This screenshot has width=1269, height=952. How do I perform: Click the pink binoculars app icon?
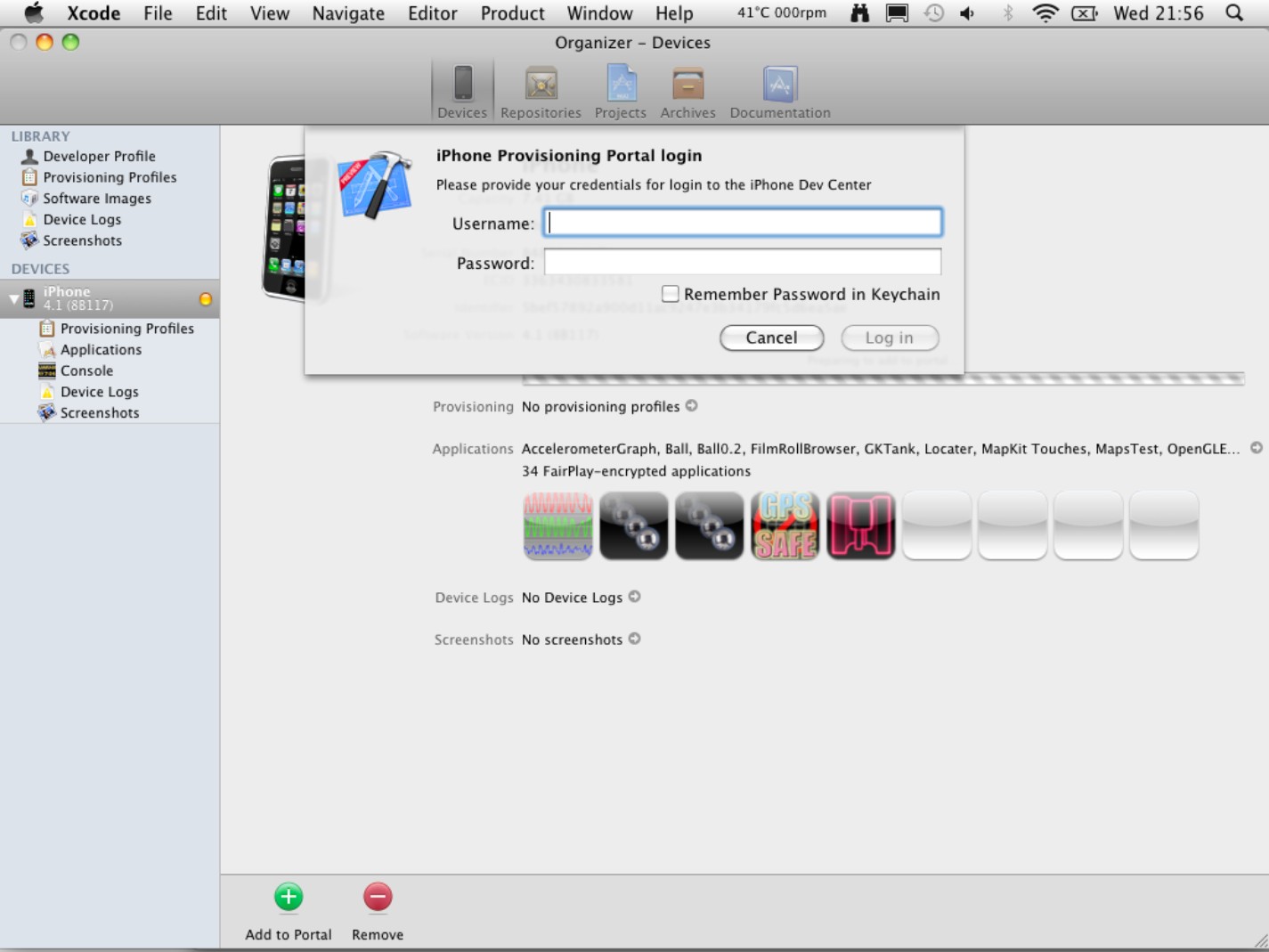(860, 526)
